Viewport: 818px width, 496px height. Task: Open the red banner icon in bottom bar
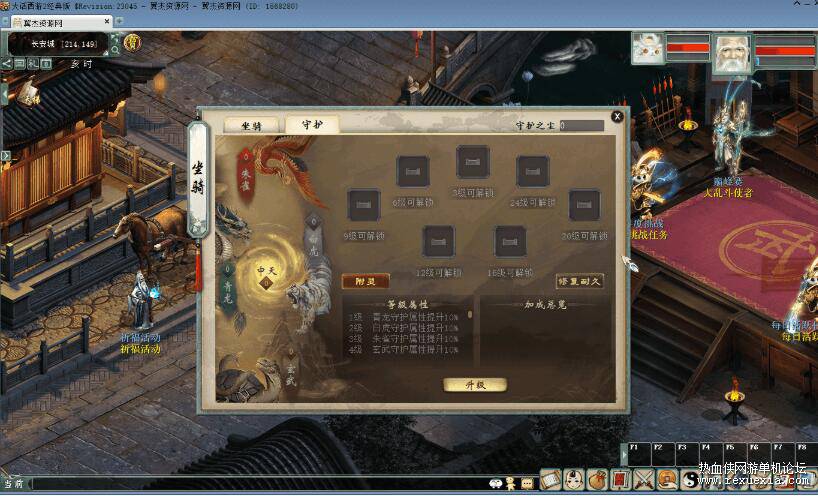[x=621, y=479]
